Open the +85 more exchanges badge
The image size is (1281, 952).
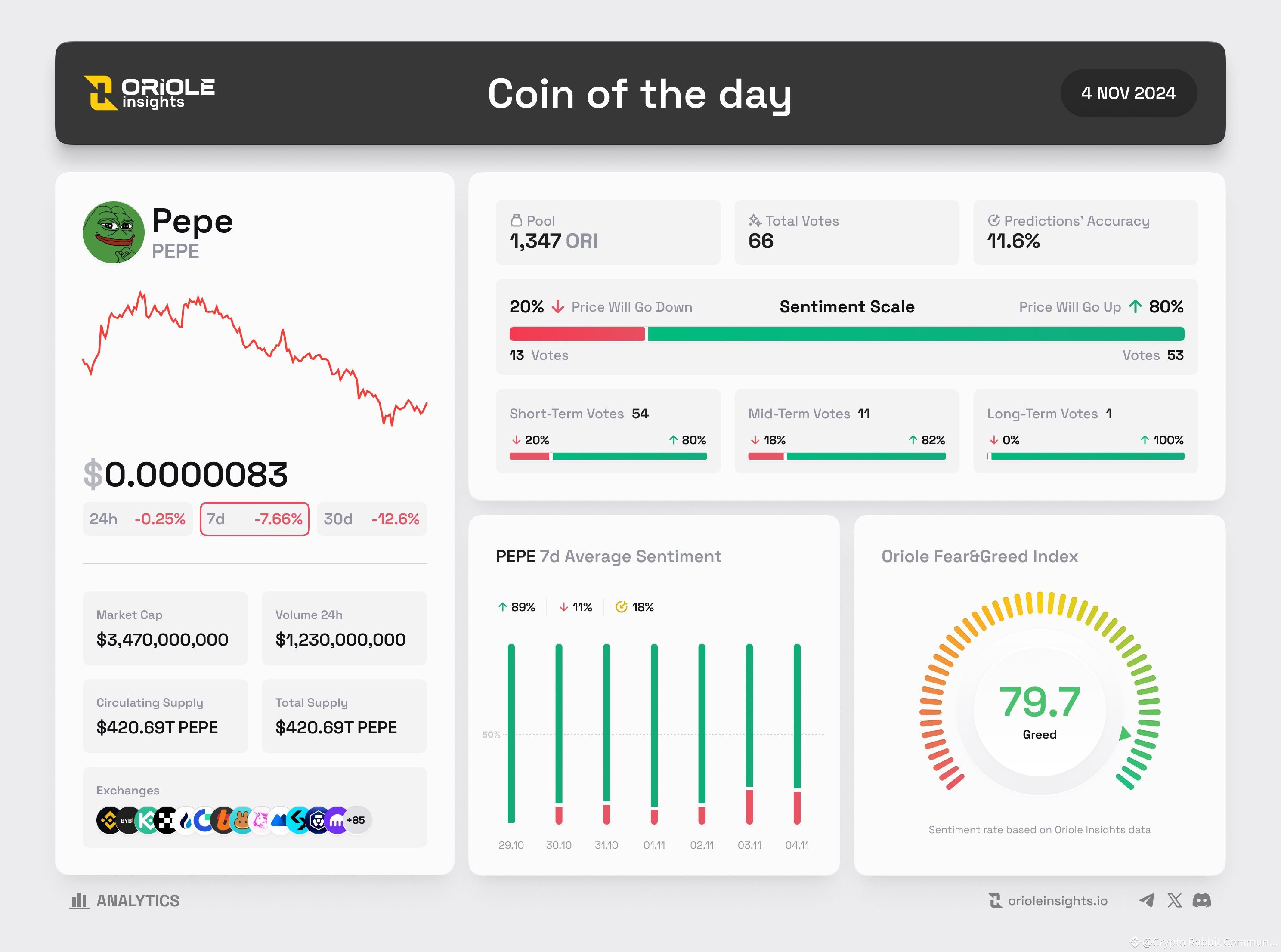click(x=357, y=820)
